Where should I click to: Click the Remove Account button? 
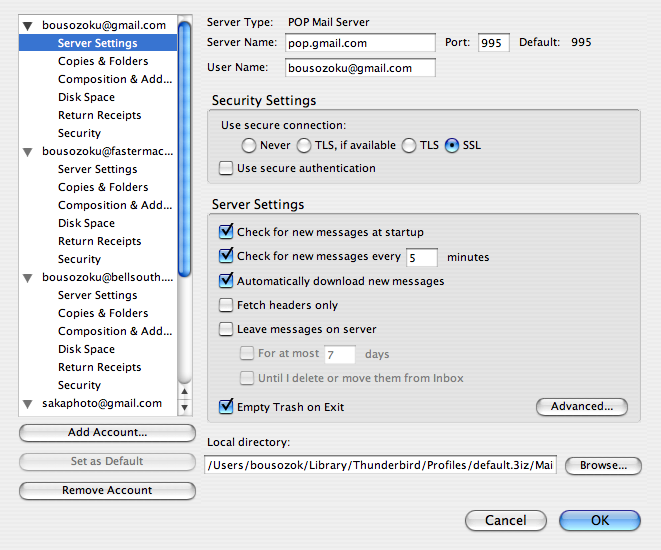107,491
